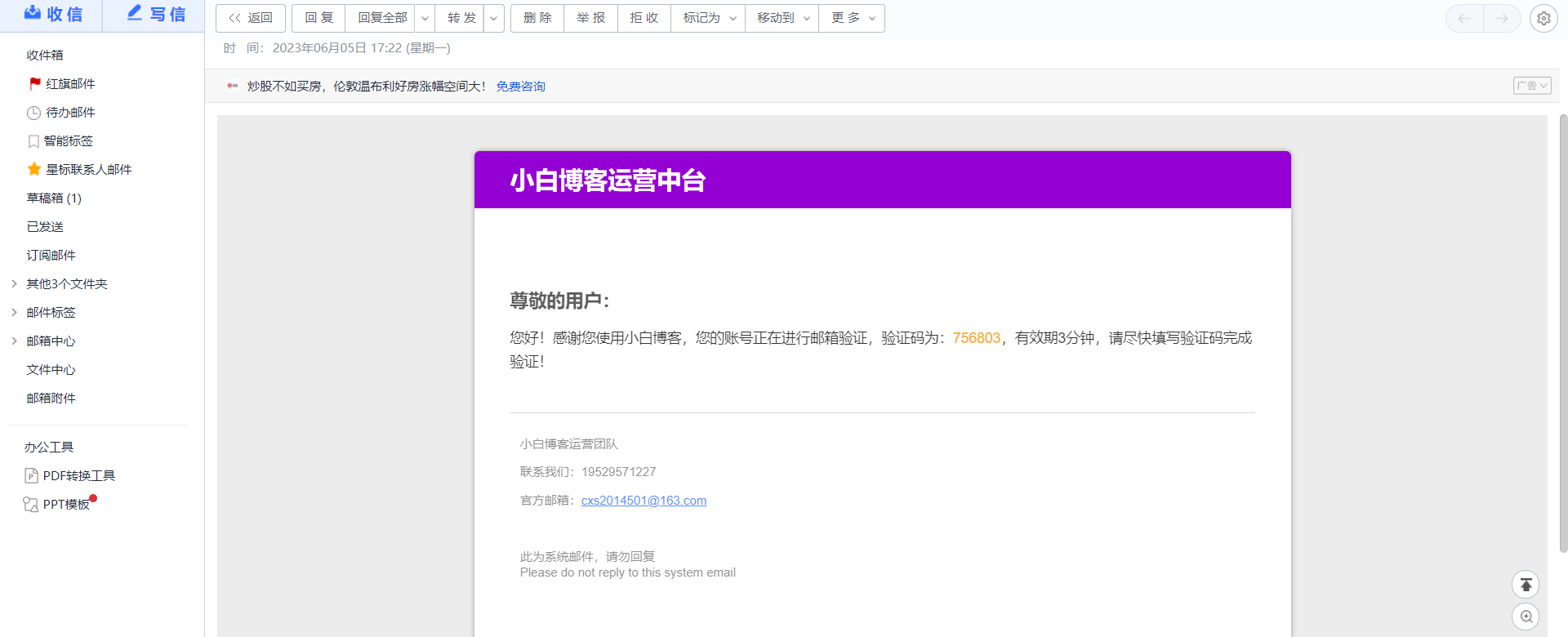Image resolution: width=1568 pixels, height=637 pixels.
Task: Go to next email arrow
Action: pos(1502,18)
